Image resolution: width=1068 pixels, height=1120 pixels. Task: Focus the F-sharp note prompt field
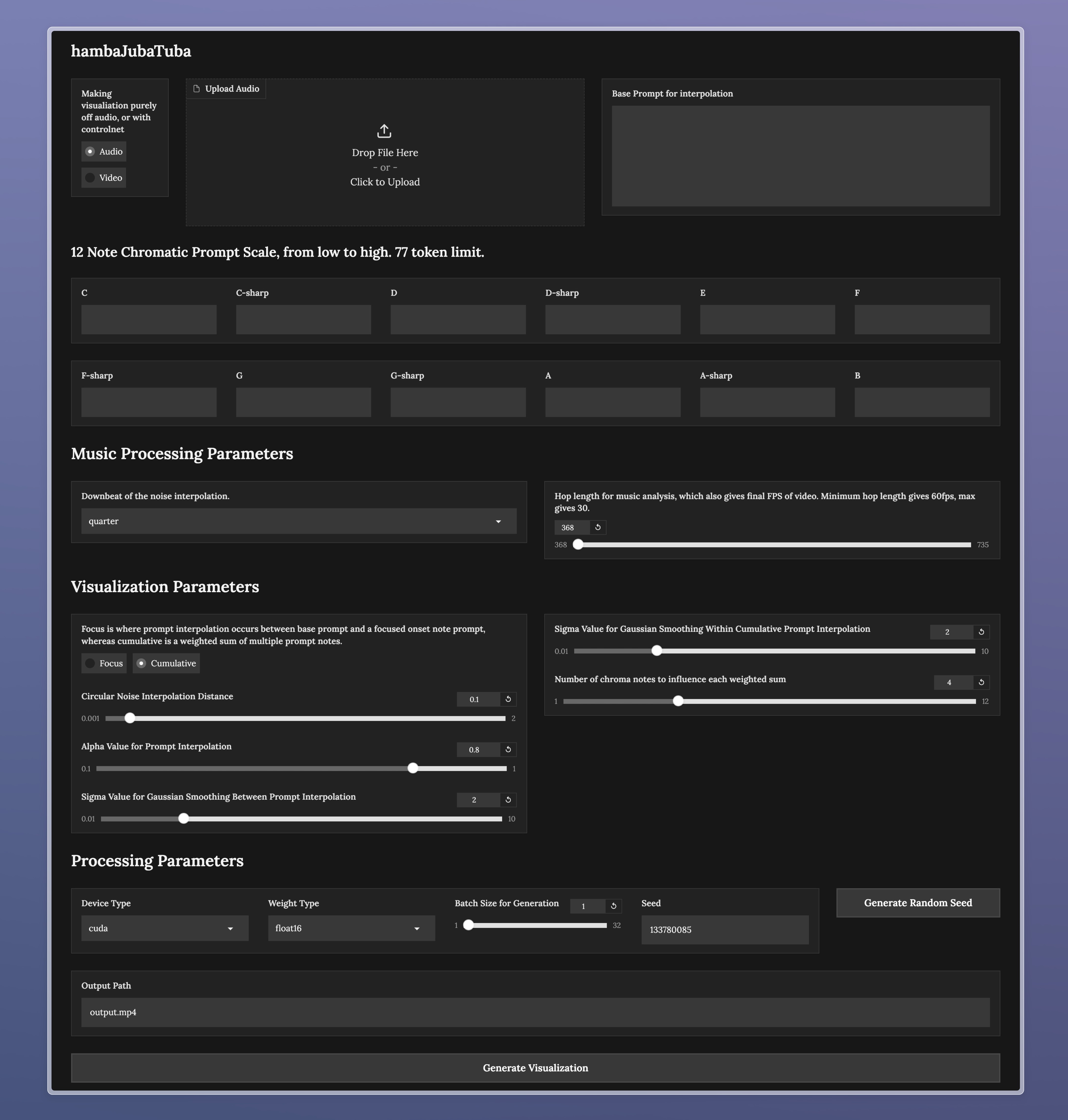click(149, 403)
